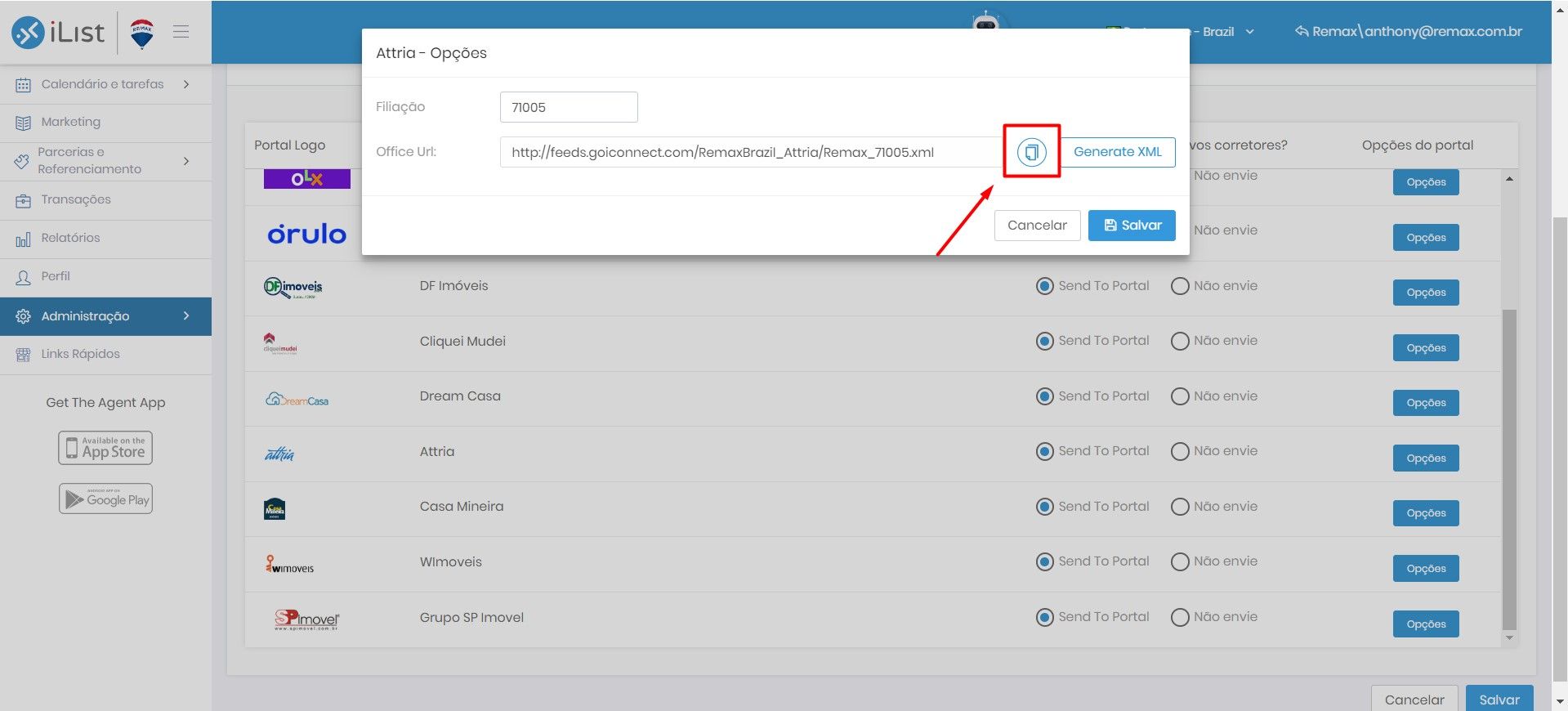Click the iList logo
1568x711 pixels.
[58, 33]
